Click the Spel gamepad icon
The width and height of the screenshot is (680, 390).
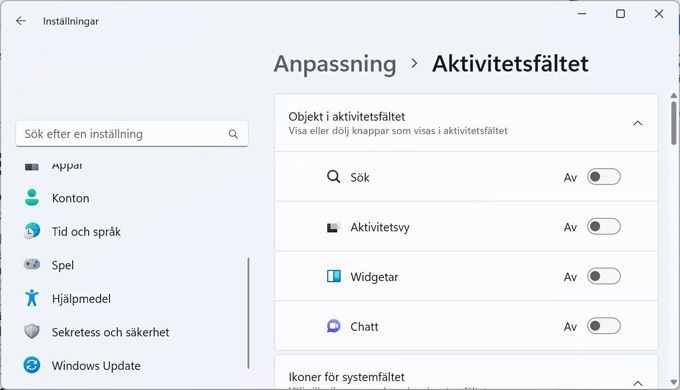[32, 264]
